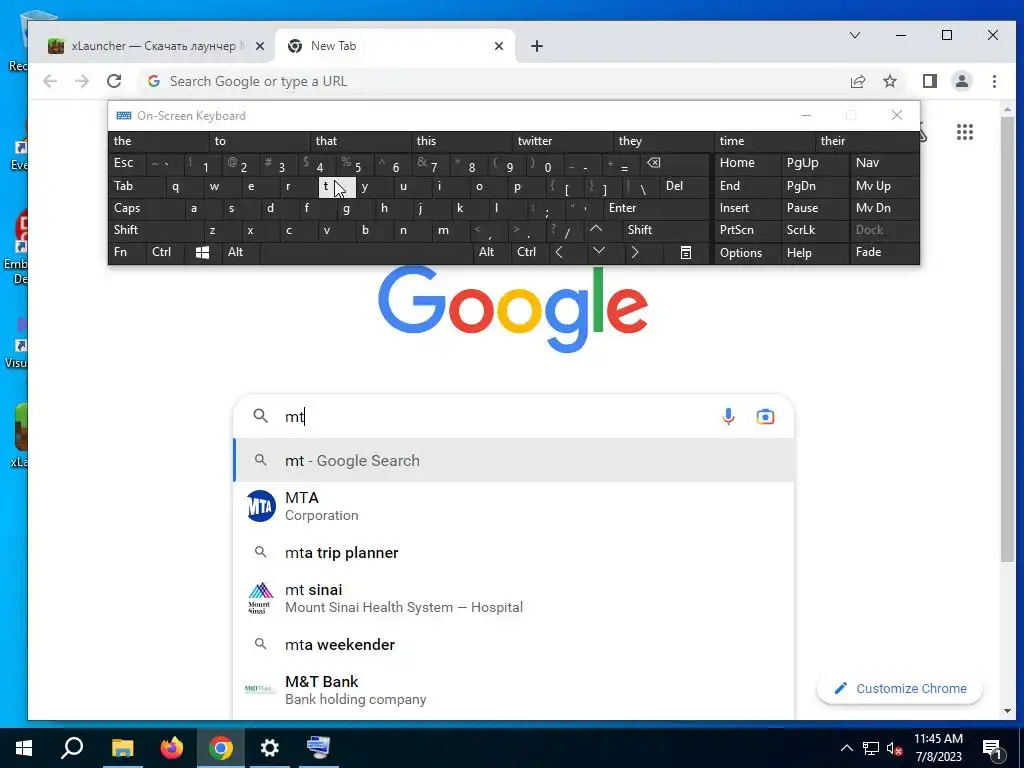Viewport: 1024px width, 768px height.
Task: Toggle the Nav key on the keyboard
Action: pyautogui.click(x=884, y=163)
